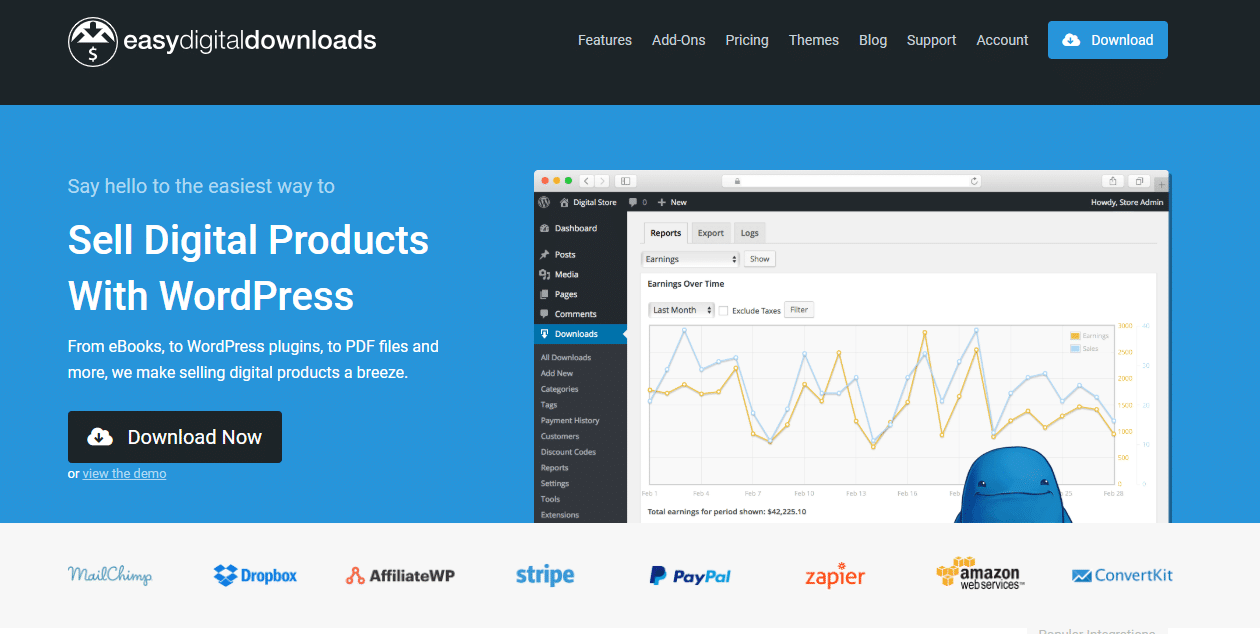Click the Dropbox logo
This screenshot has width=1260, height=634.
pos(255,575)
